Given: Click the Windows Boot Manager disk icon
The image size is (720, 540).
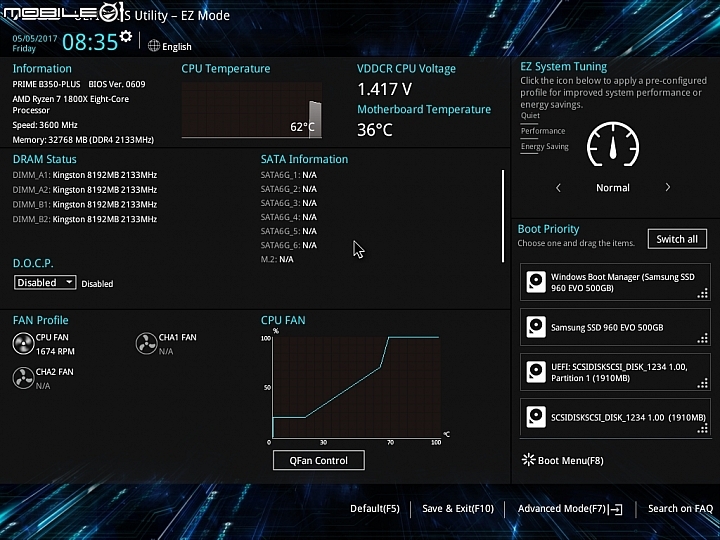Looking at the screenshot, I should click(536, 282).
